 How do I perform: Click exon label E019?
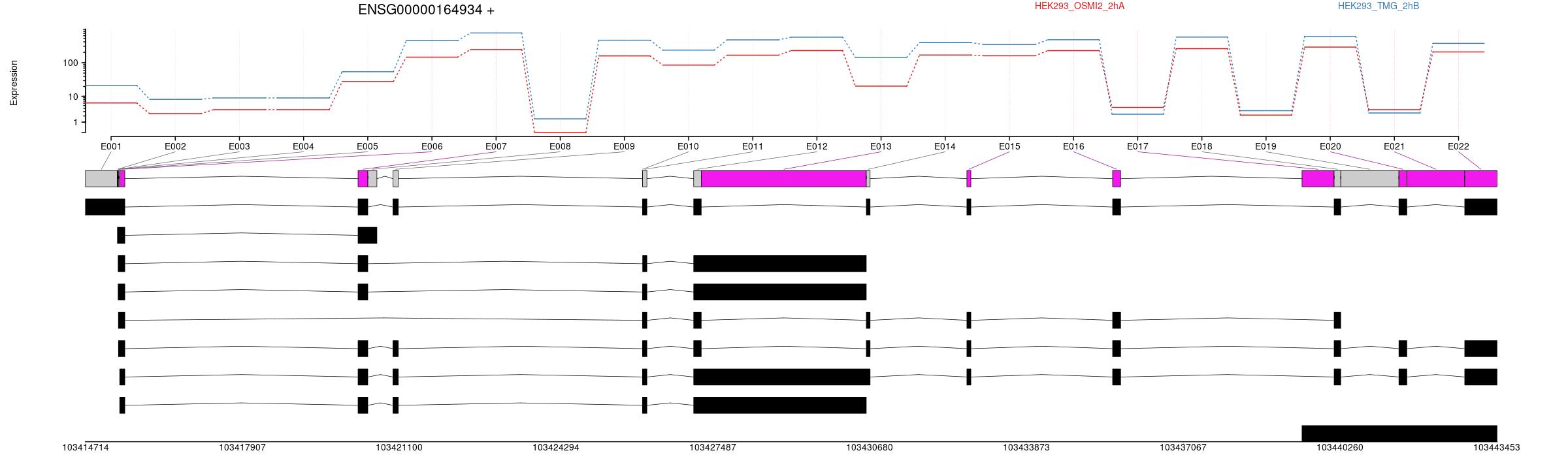(x=1266, y=146)
